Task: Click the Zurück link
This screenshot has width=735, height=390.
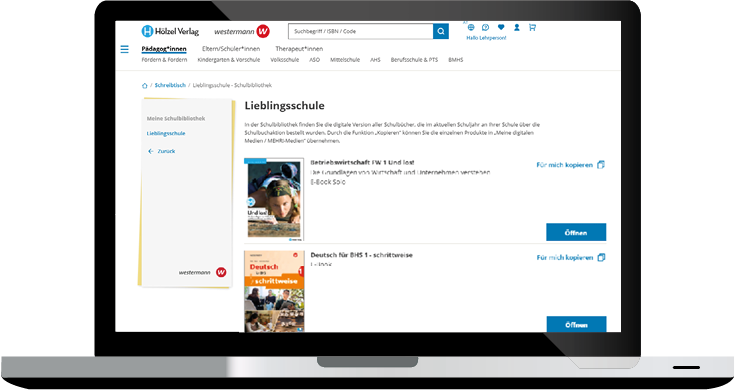Action: coord(166,151)
